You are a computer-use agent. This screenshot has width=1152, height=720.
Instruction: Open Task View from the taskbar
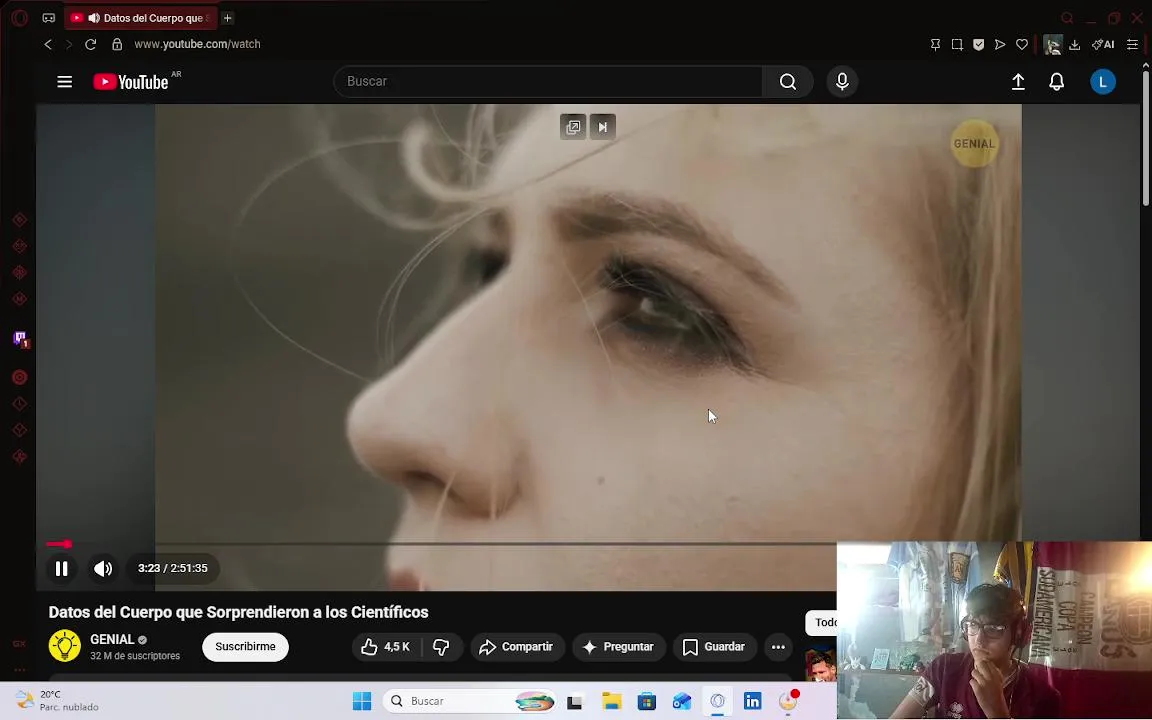click(575, 702)
